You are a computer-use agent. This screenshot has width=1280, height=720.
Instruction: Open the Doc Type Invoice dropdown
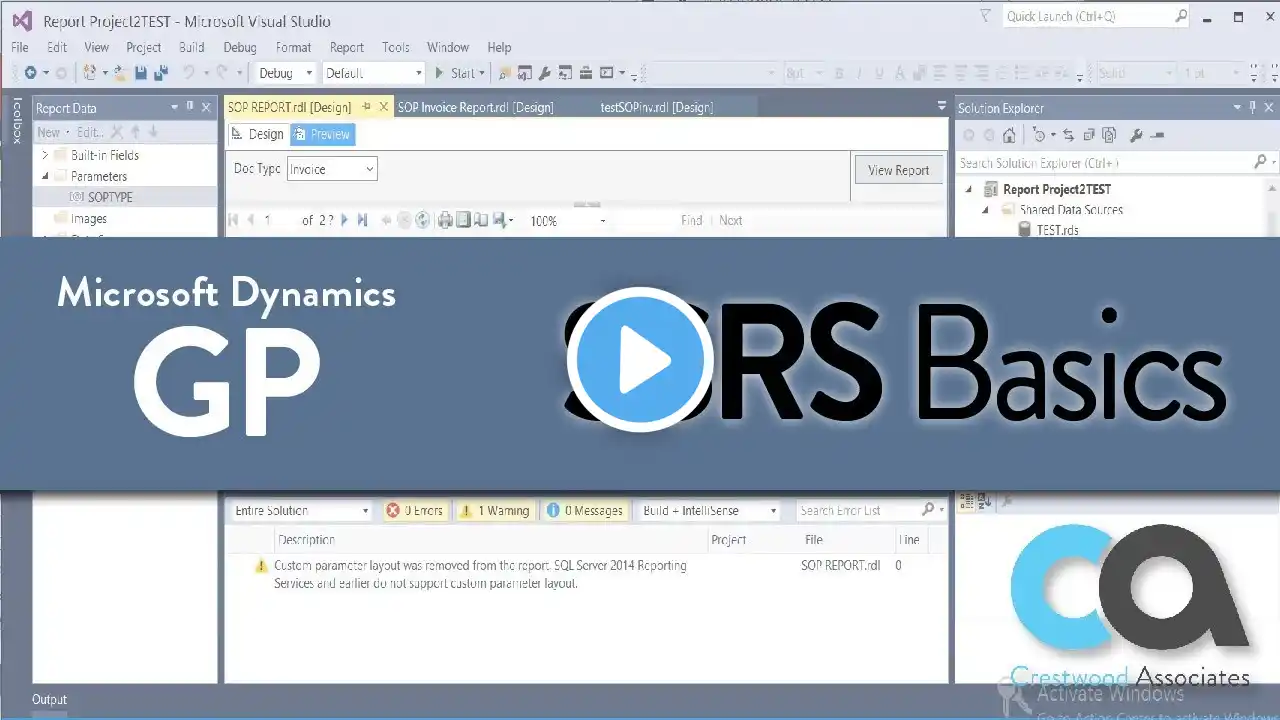(x=332, y=169)
